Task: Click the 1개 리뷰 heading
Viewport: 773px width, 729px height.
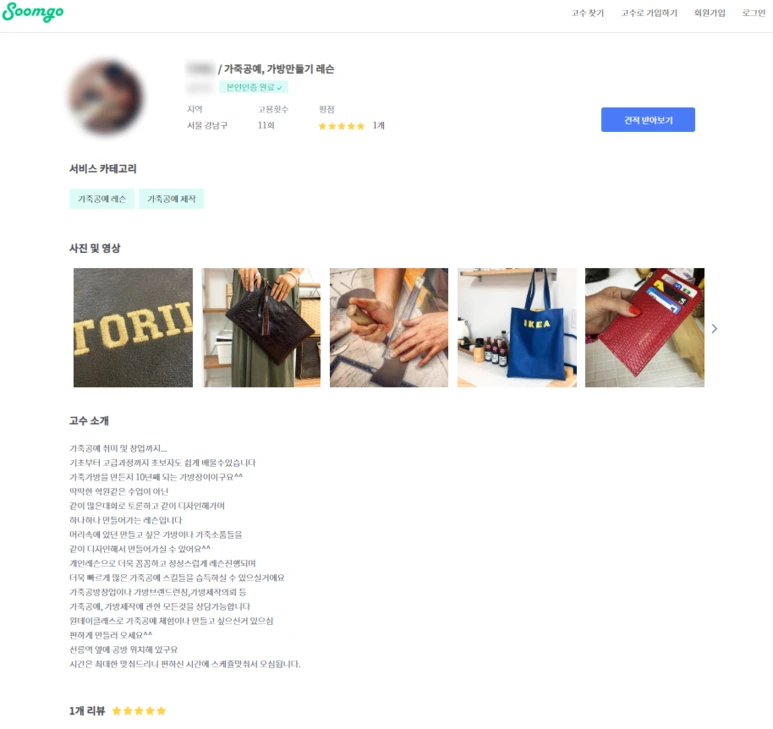Action: tap(87, 711)
